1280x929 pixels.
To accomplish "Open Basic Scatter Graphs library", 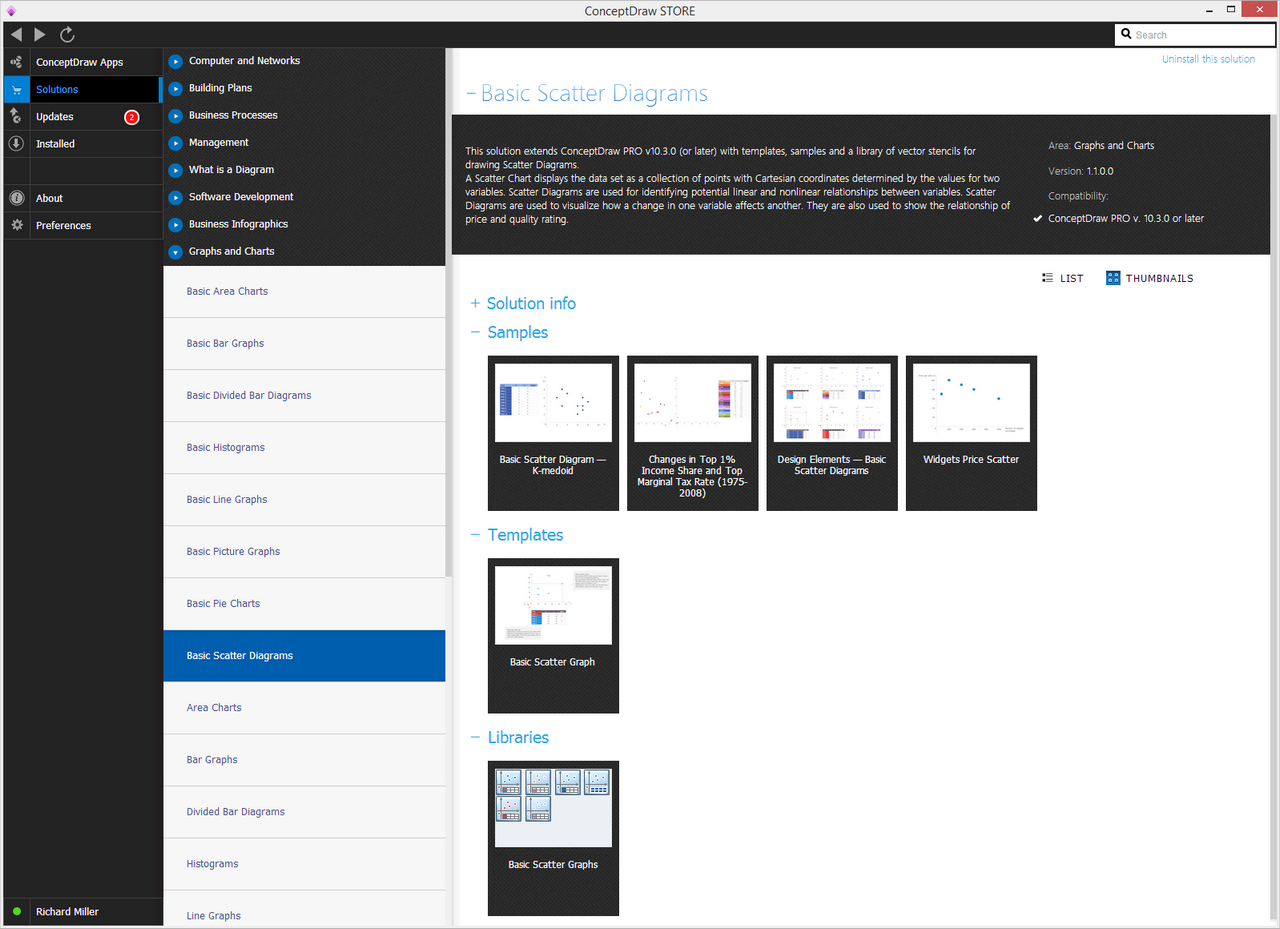I will 553,838.
